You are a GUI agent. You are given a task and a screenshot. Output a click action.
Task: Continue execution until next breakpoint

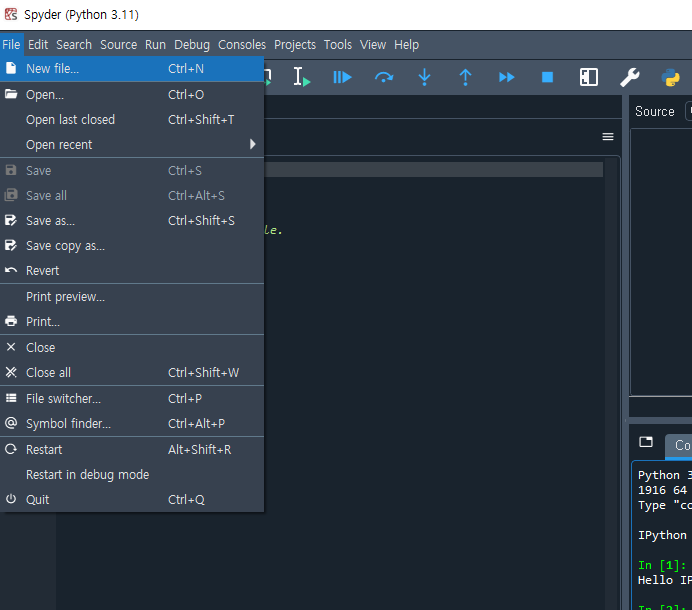[x=506, y=77]
